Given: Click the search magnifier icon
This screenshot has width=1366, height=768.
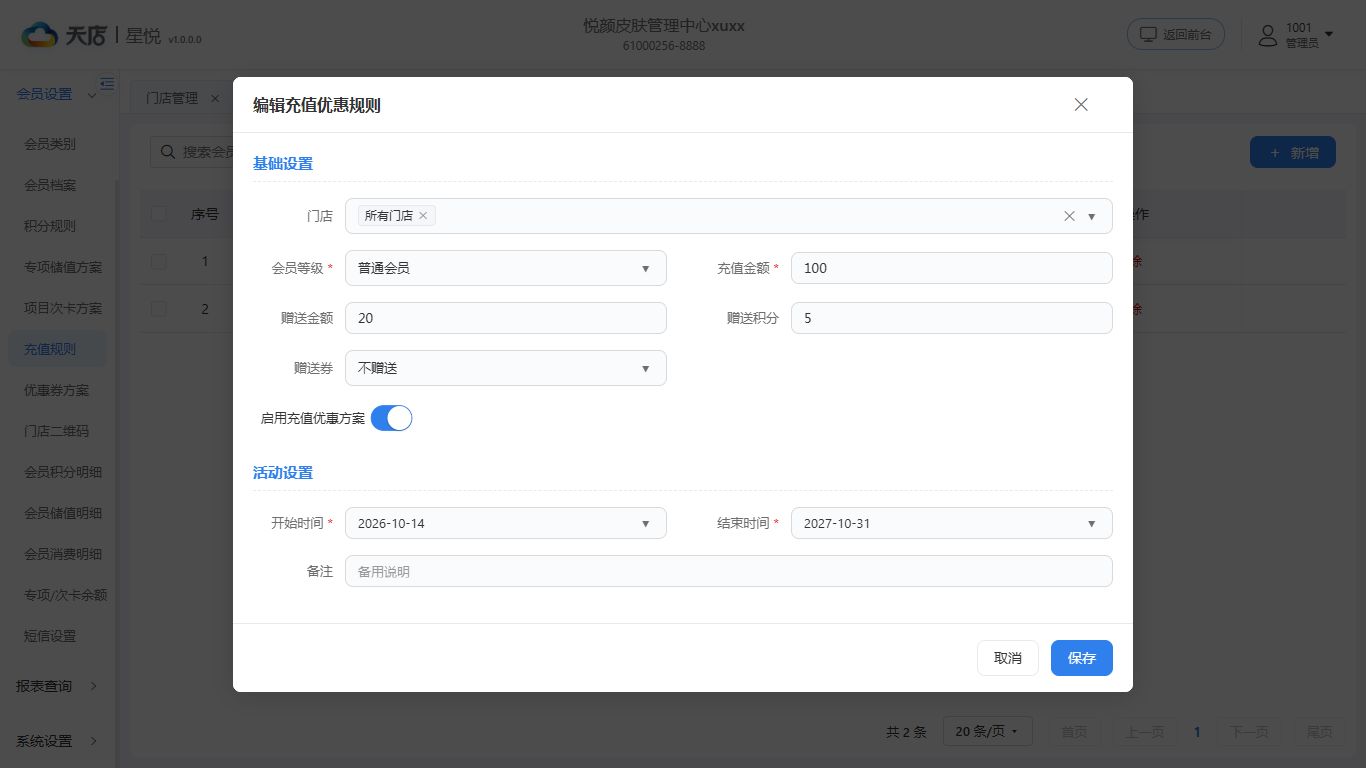Looking at the screenshot, I should [x=168, y=152].
